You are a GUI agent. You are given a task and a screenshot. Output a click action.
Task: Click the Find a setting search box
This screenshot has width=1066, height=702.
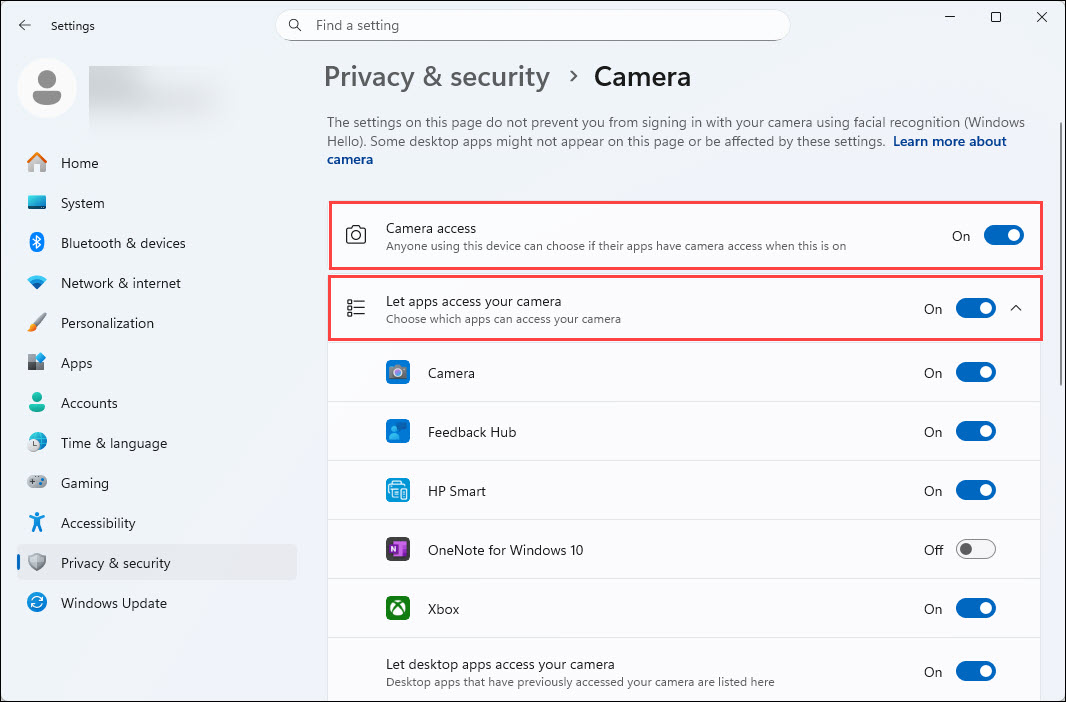click(x=540, y=25)
